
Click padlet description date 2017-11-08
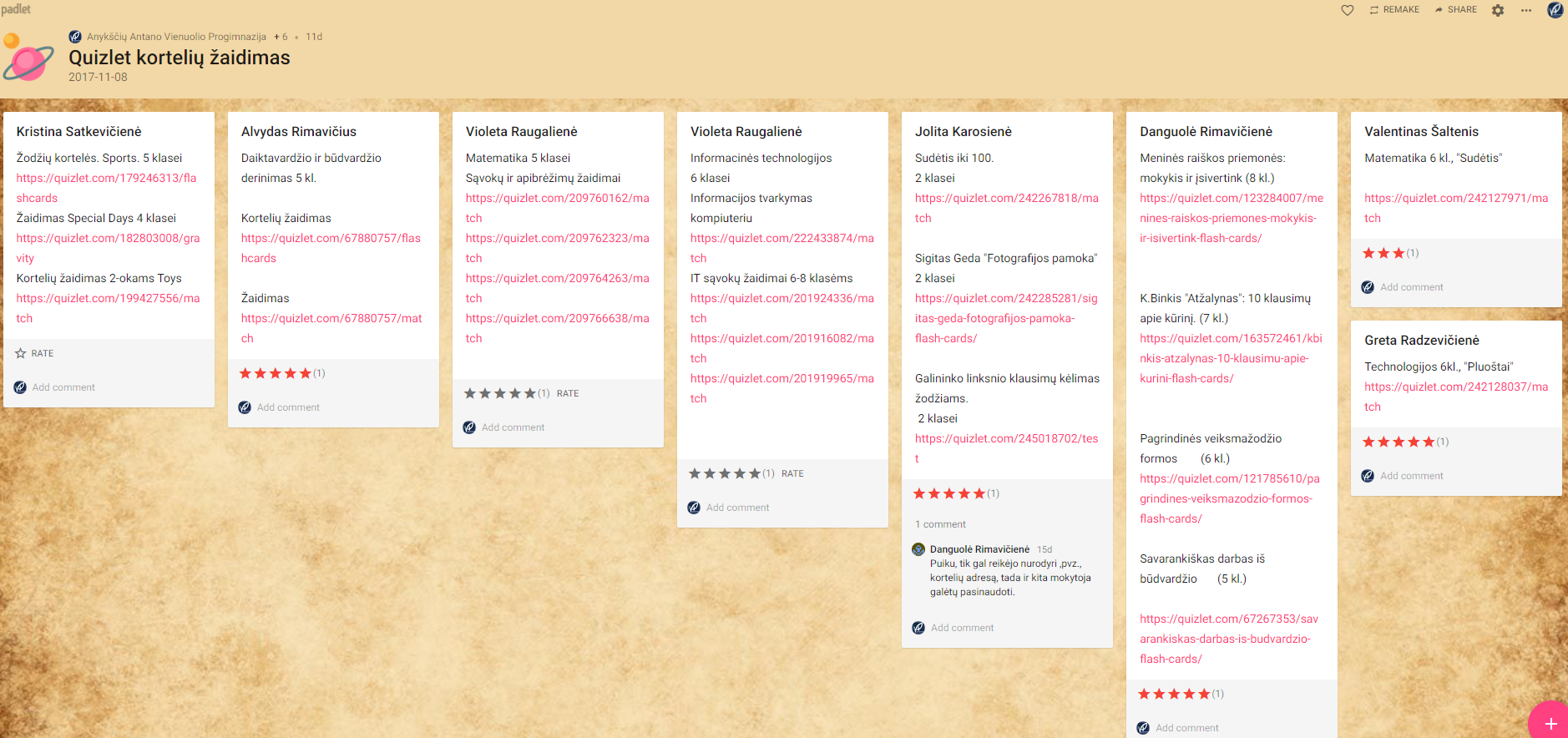pos(98,77)
